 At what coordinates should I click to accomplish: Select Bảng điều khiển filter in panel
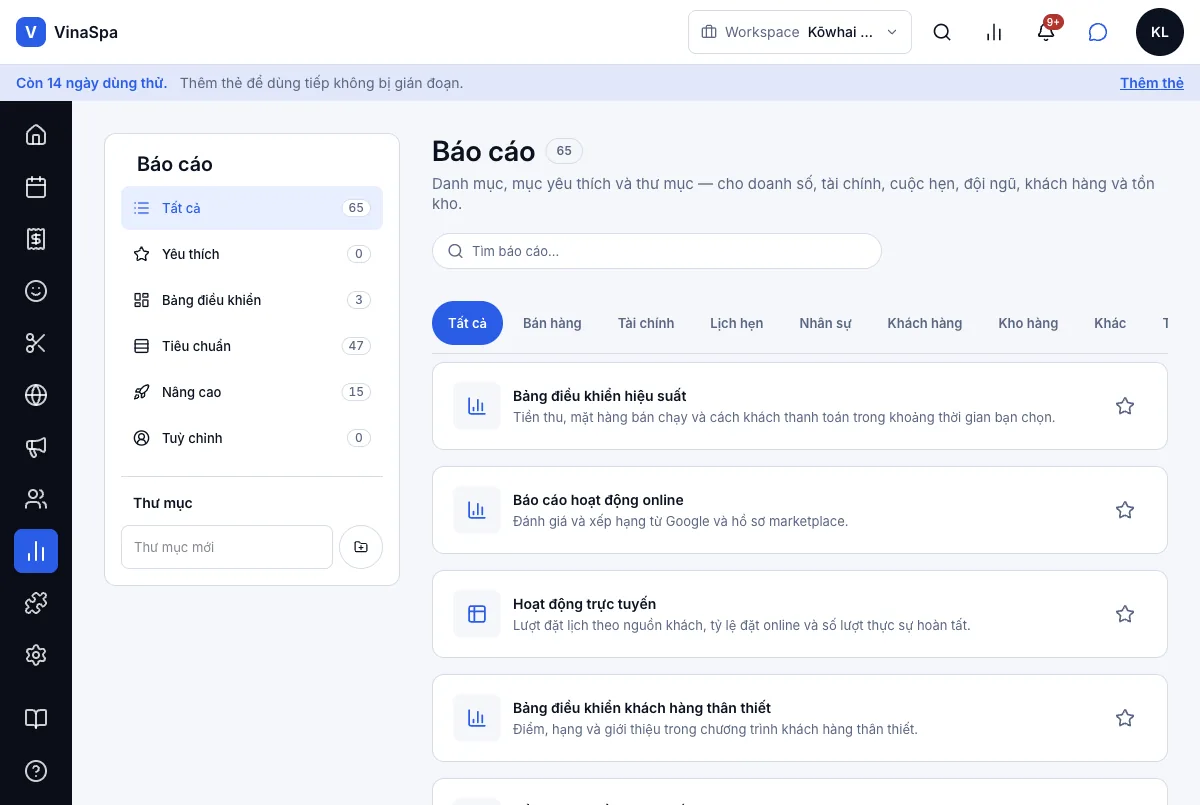pyautogui.click(x=252, y=300)
